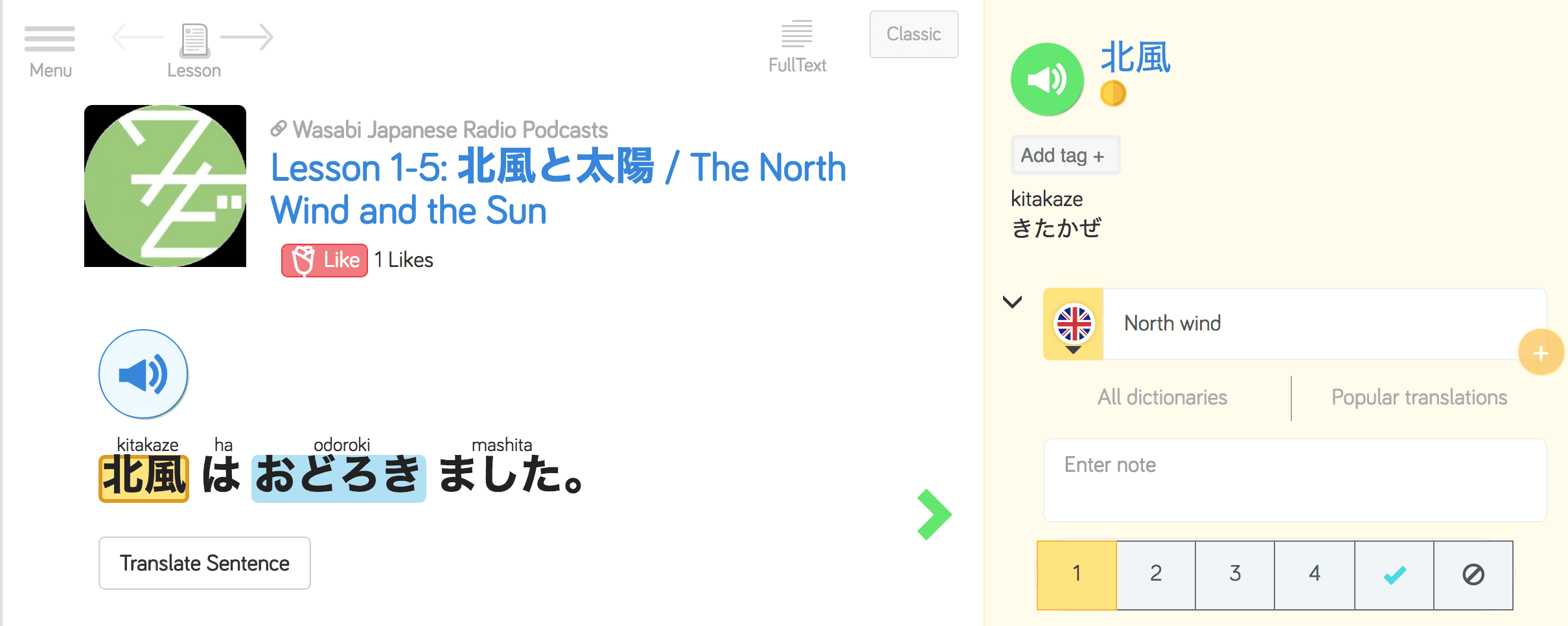
Task: Set word status level to 3
Action: tap(1235, 575)
